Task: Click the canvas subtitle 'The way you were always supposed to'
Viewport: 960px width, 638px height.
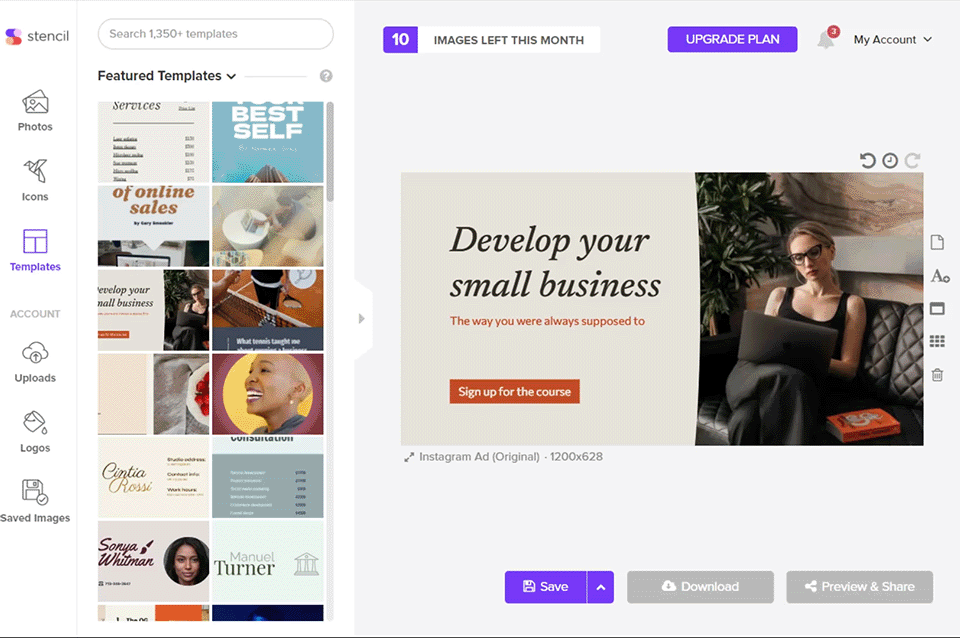Action: click(547, 321)
